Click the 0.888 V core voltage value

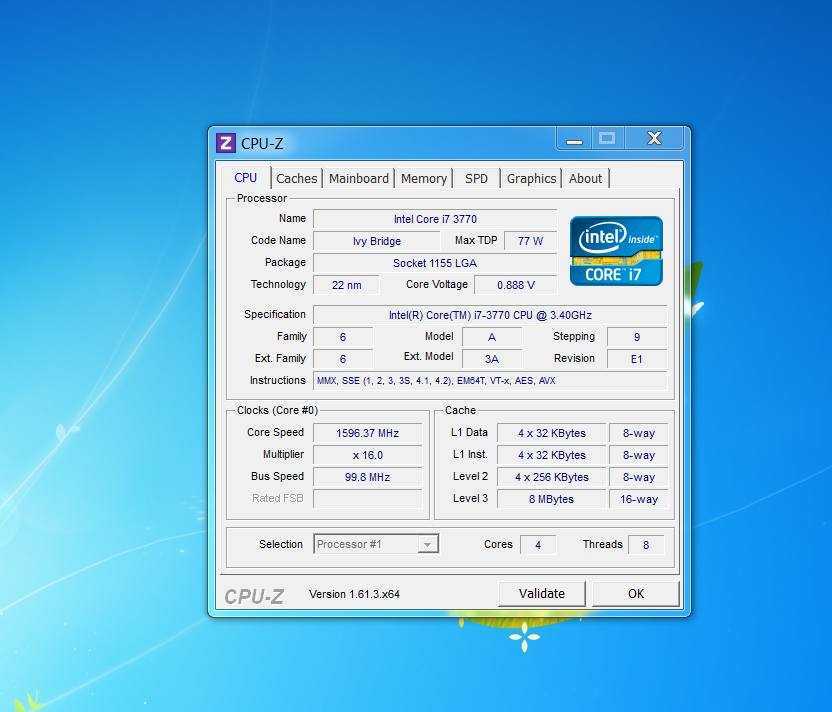pyautogui.click(x=516, y=285)
